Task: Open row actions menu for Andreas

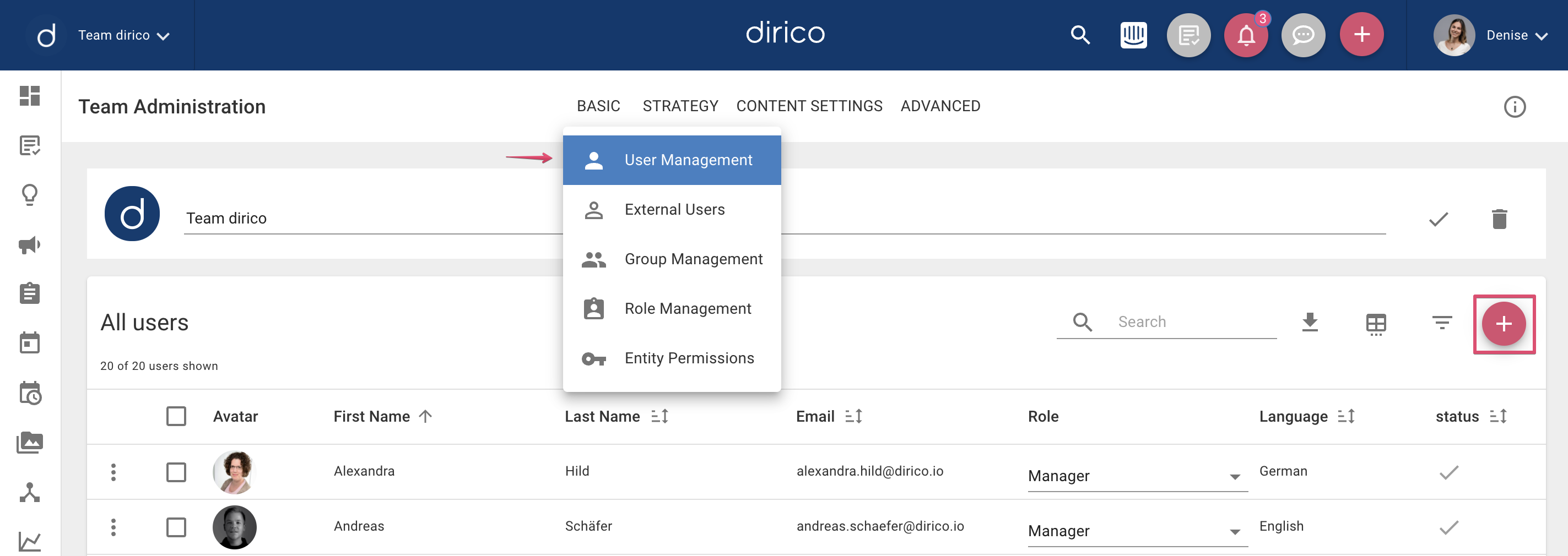Action: tap(113, 527)
